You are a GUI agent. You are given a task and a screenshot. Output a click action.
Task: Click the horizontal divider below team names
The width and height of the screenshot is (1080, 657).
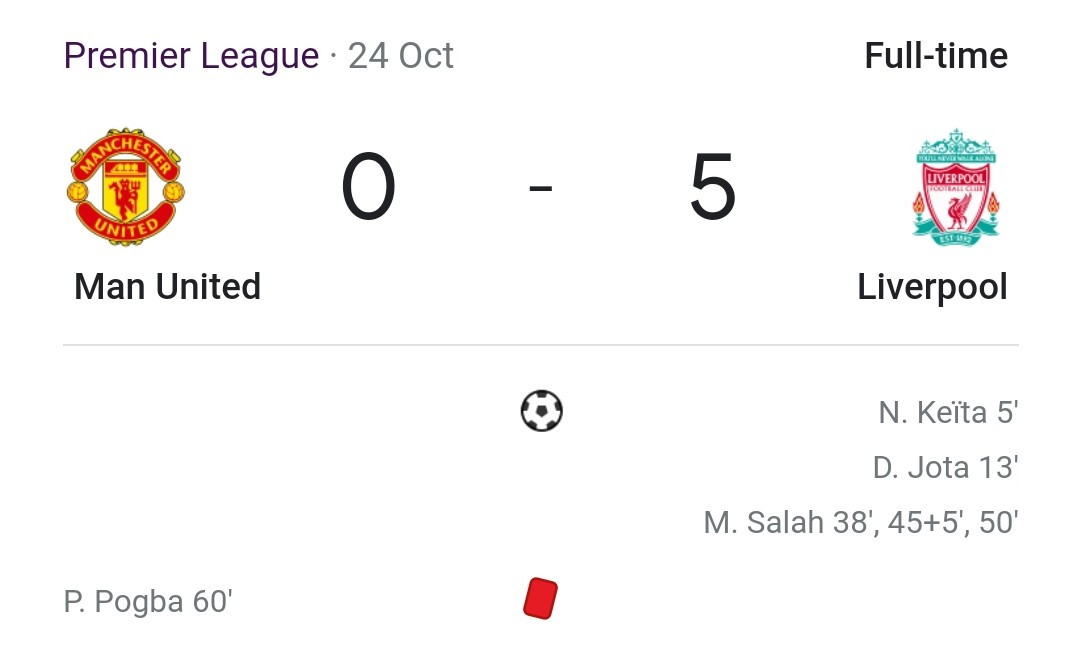click(541, 344)
